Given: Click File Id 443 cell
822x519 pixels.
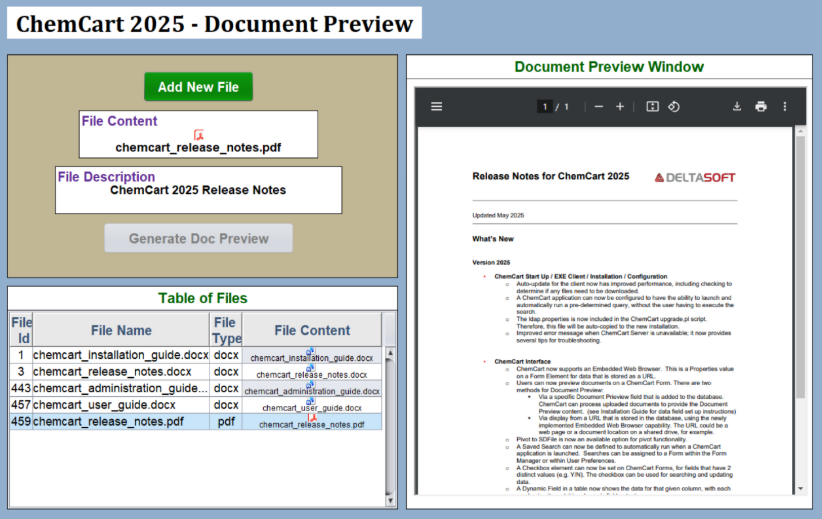Looking at the screenshot, I should click(21, 388).
